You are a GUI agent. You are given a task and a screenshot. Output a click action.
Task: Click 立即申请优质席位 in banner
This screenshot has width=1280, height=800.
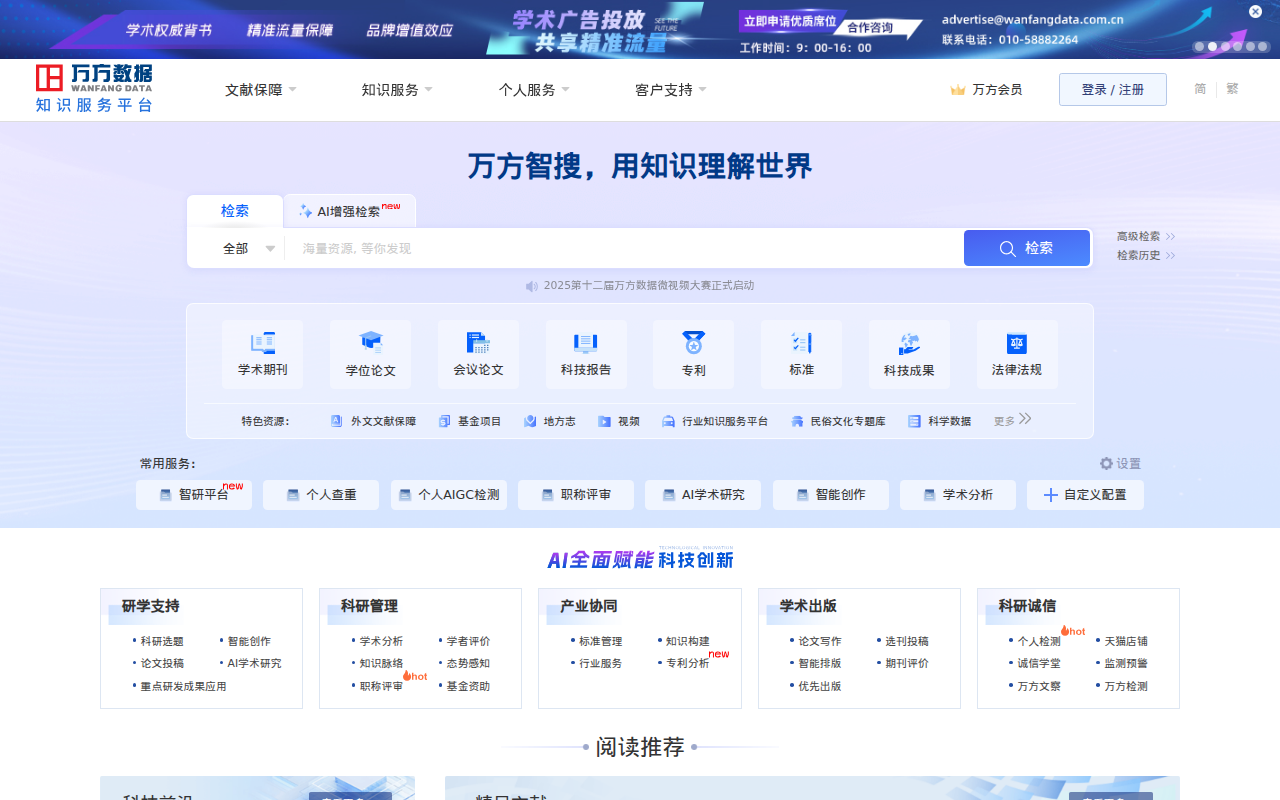pyautogui.click(x=790, y=22)
